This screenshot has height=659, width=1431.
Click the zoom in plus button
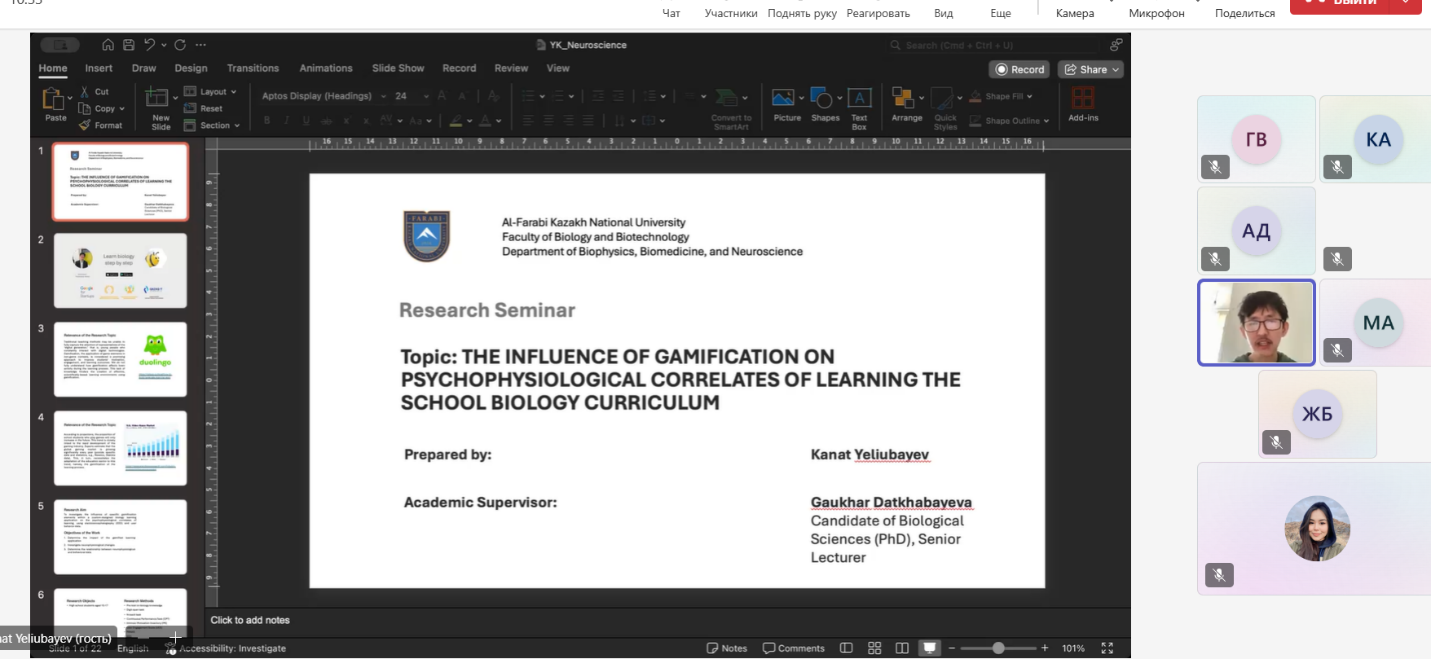coord(1045,648)
